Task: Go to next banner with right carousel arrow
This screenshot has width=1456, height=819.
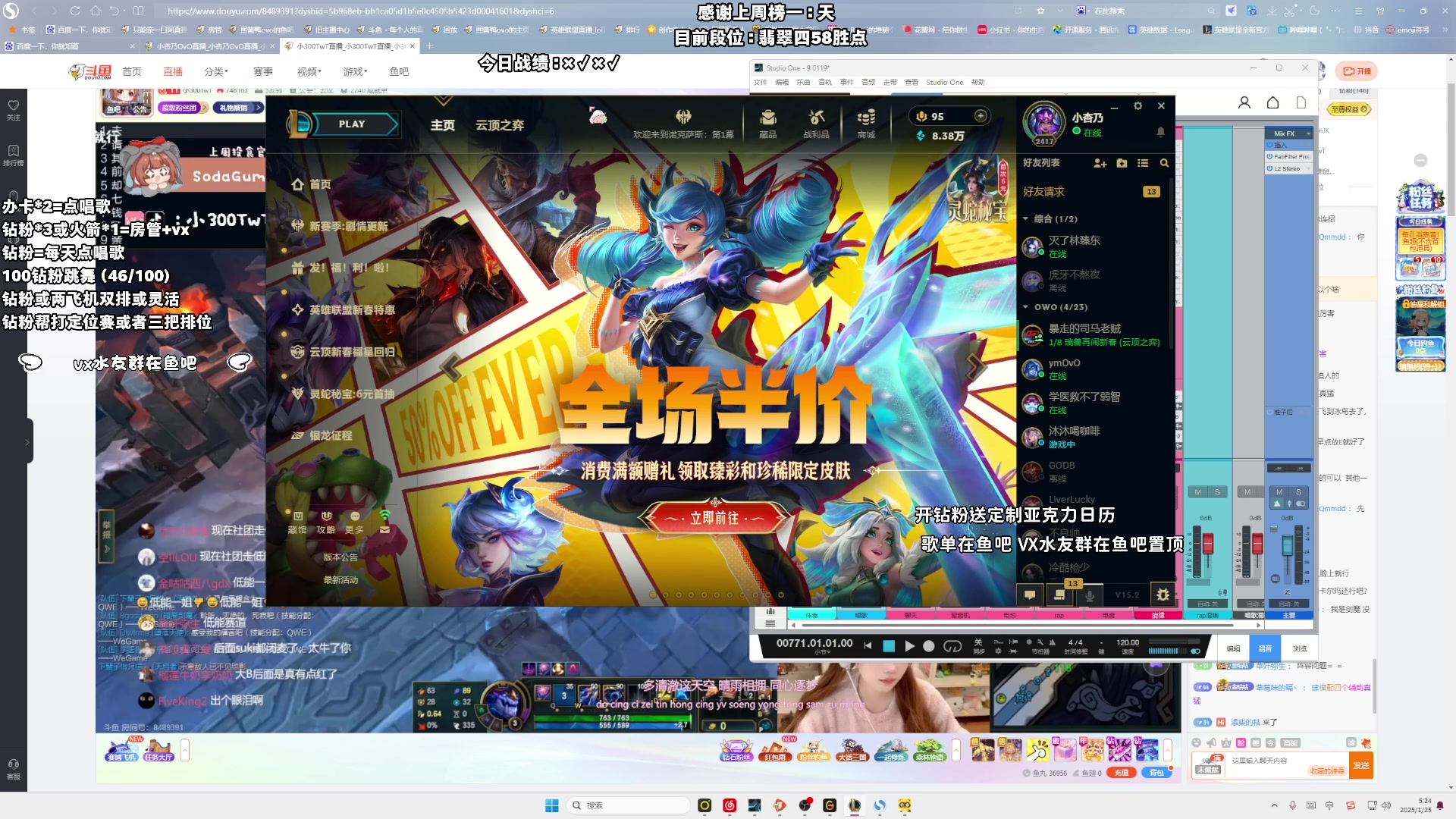Action: 977,367
